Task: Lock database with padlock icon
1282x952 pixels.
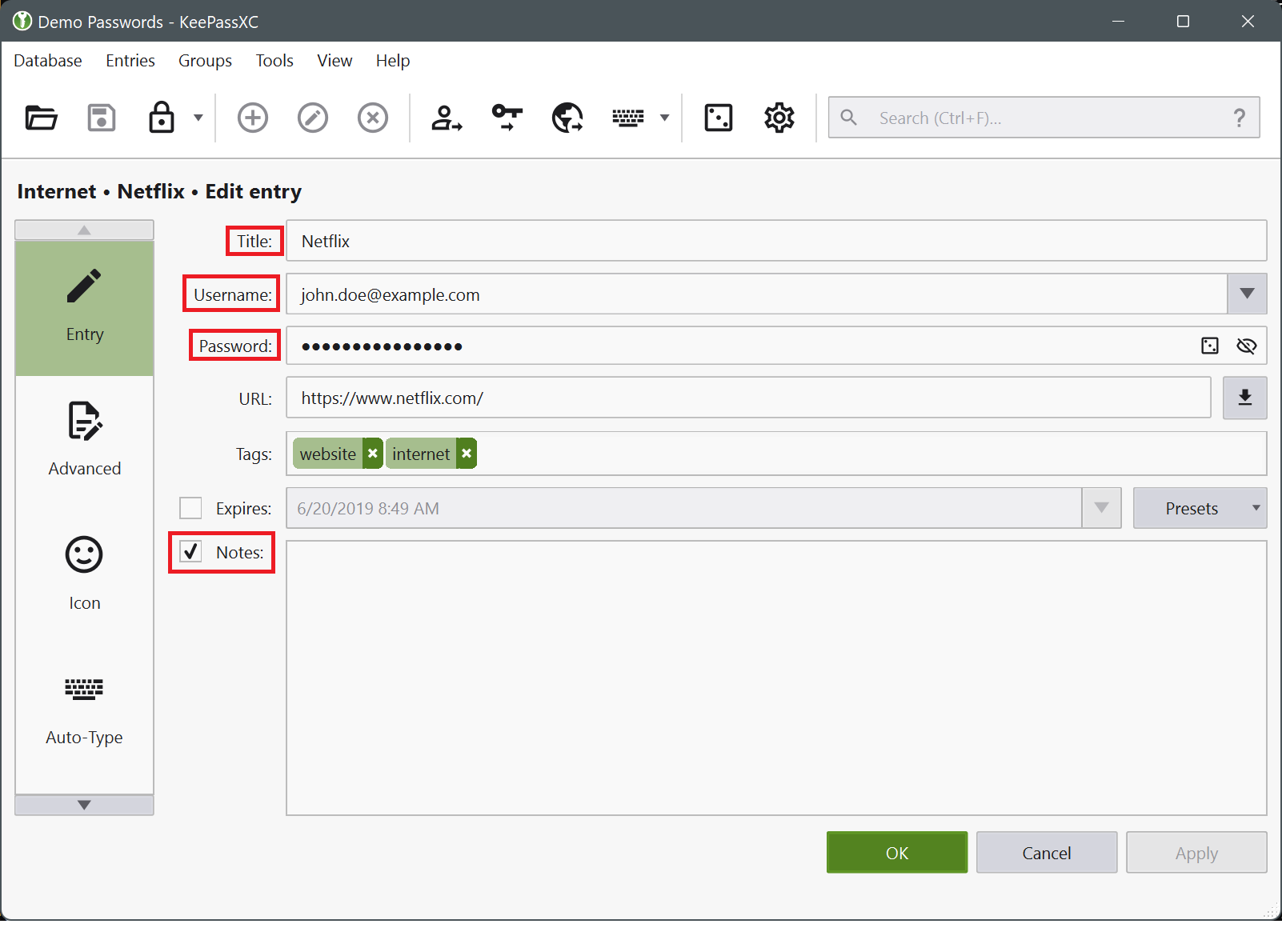Action: point(162,118)
